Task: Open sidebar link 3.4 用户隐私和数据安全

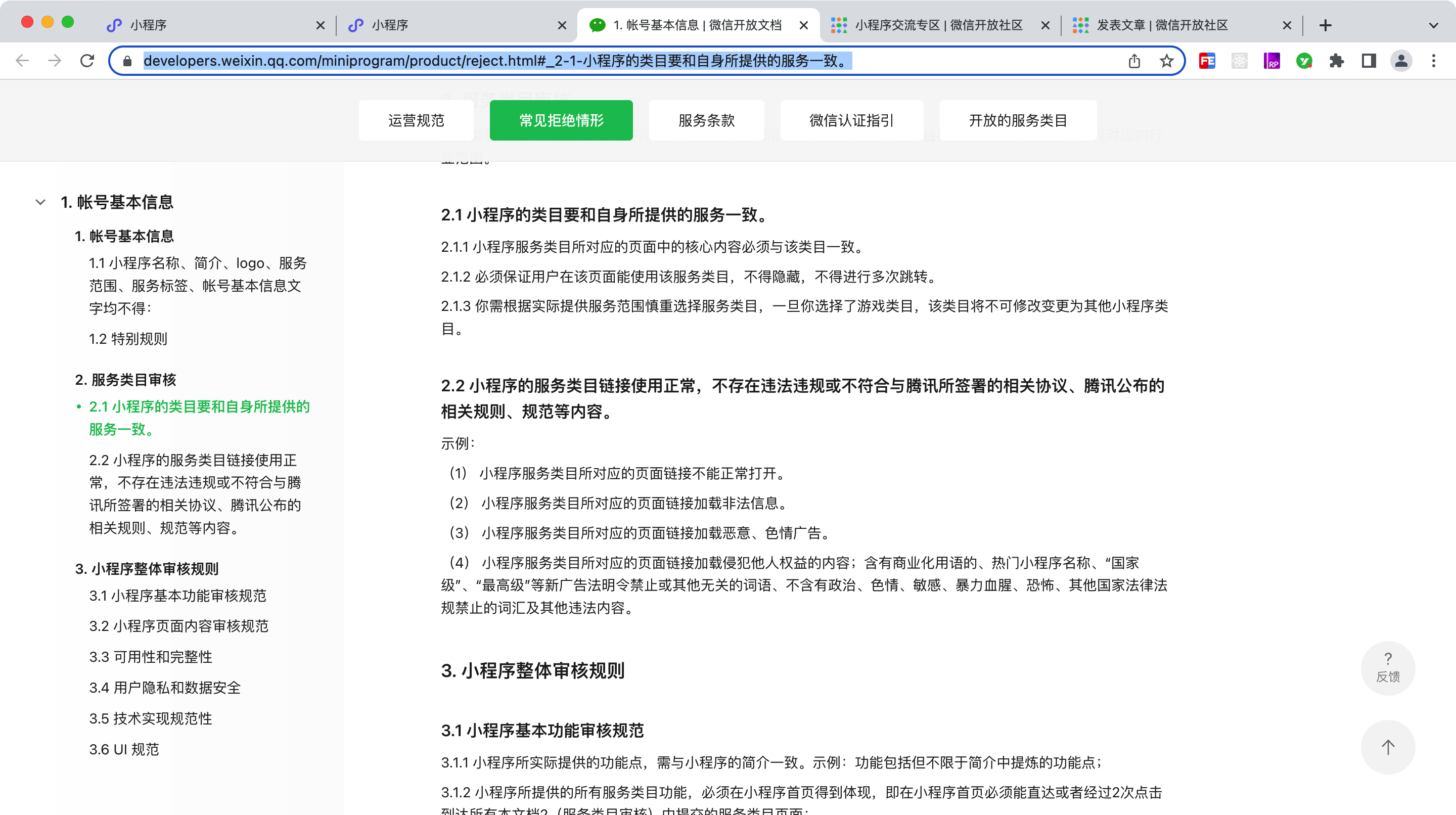Action: (164, 687)
